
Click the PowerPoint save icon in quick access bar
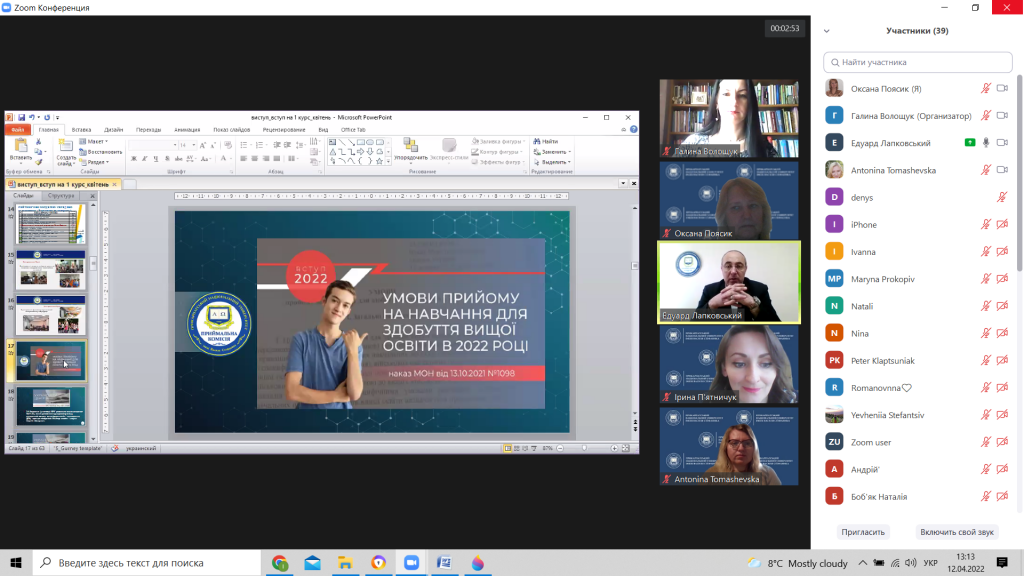click(x=21, y=117)
